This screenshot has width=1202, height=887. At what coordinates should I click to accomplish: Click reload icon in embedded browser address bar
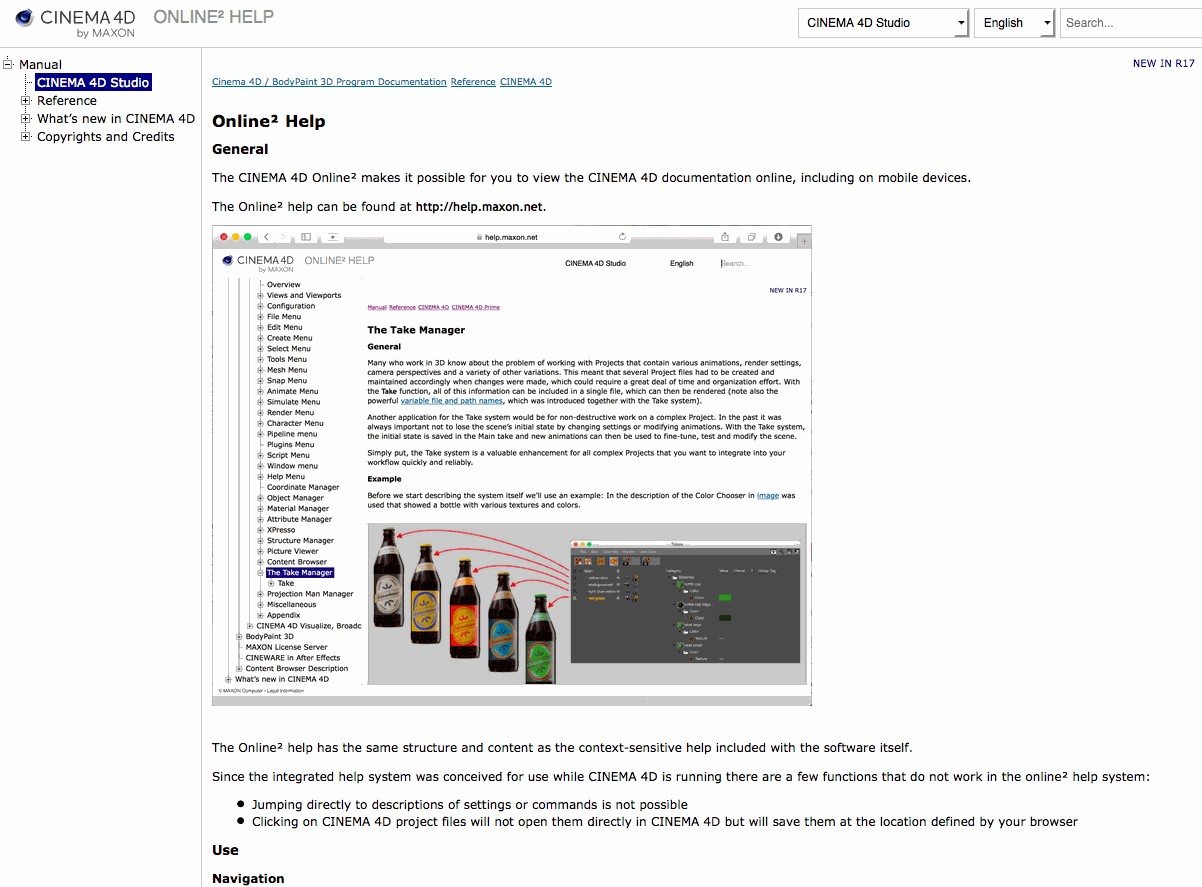click(x=622, y=237)
